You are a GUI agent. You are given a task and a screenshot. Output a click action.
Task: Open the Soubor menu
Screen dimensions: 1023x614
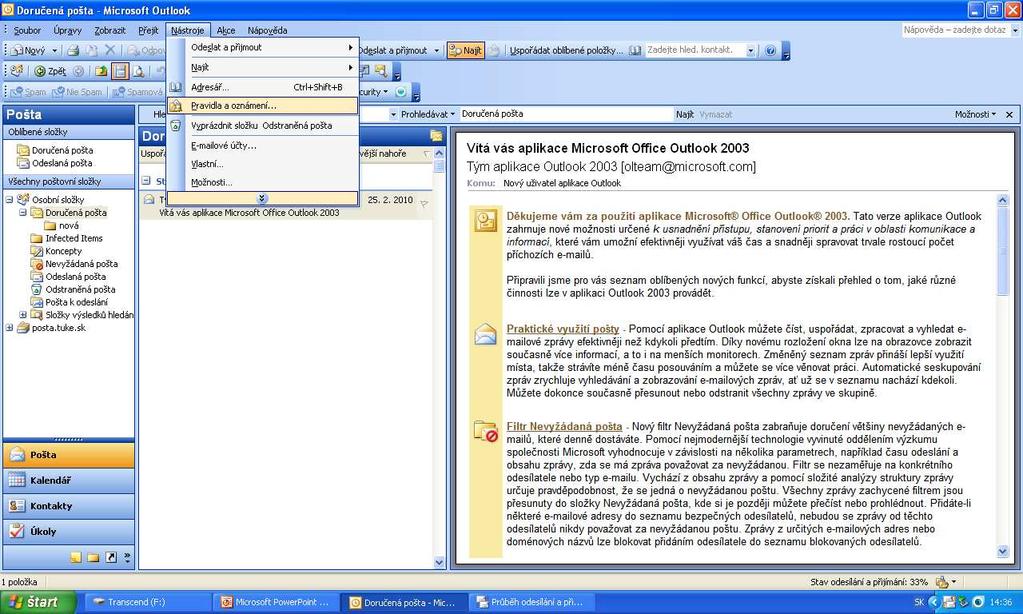pos(27,30)
